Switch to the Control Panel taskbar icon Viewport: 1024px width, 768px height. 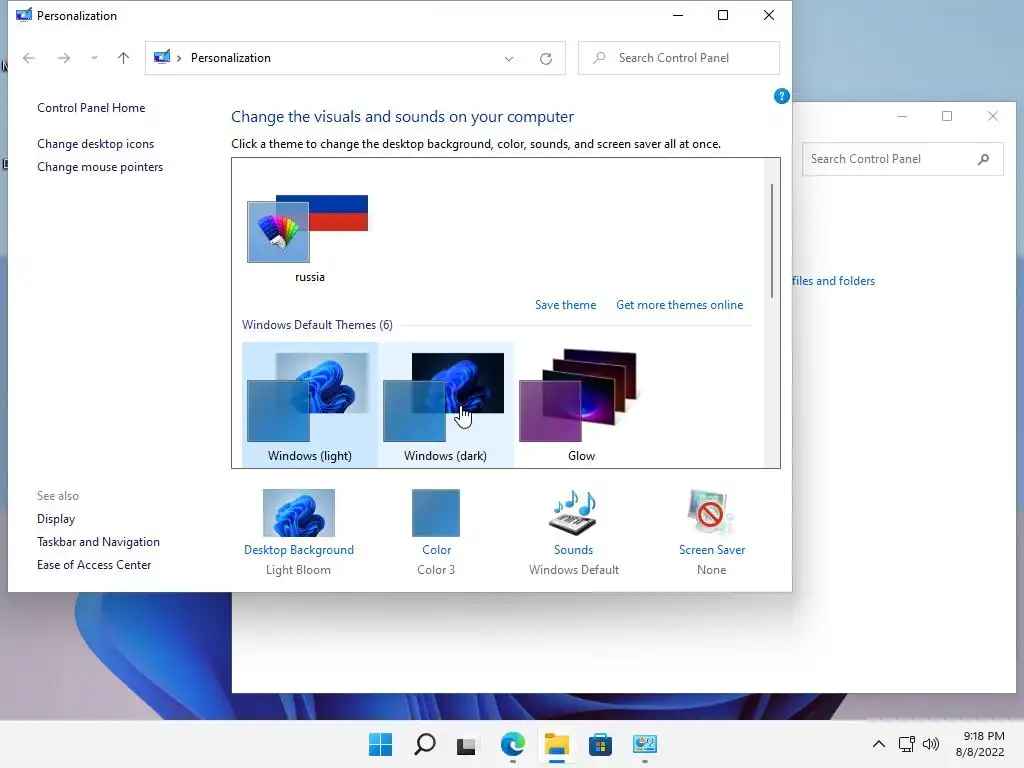[x=645, y=744]
